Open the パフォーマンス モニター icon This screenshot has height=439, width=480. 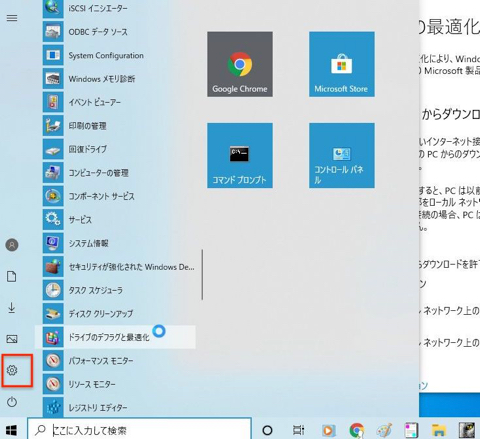pos(53,360)
